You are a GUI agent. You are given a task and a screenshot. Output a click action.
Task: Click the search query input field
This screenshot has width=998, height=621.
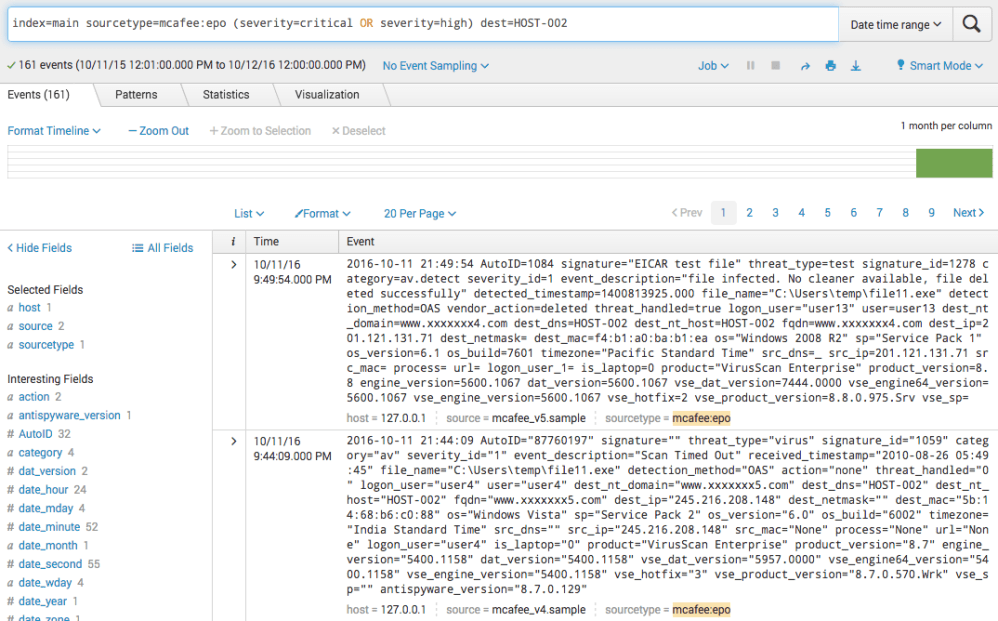click(420, 23)
